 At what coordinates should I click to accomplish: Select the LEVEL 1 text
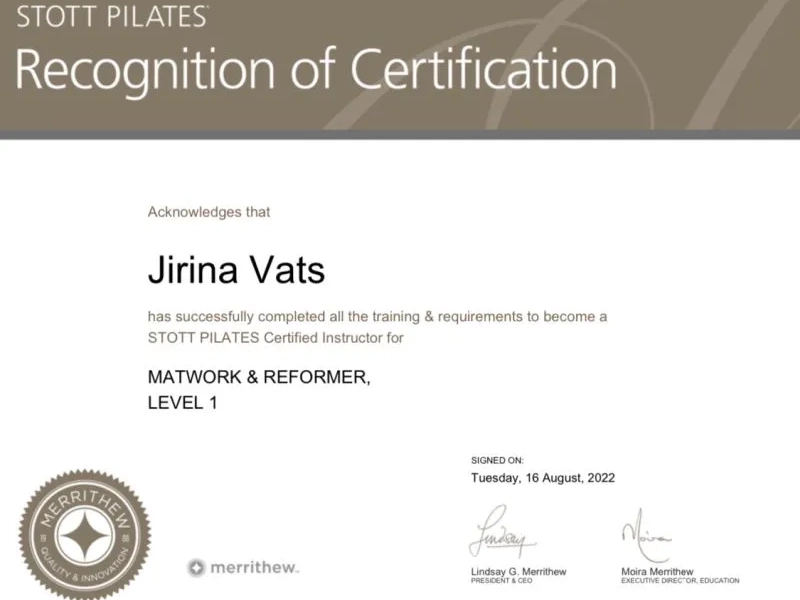182,403
